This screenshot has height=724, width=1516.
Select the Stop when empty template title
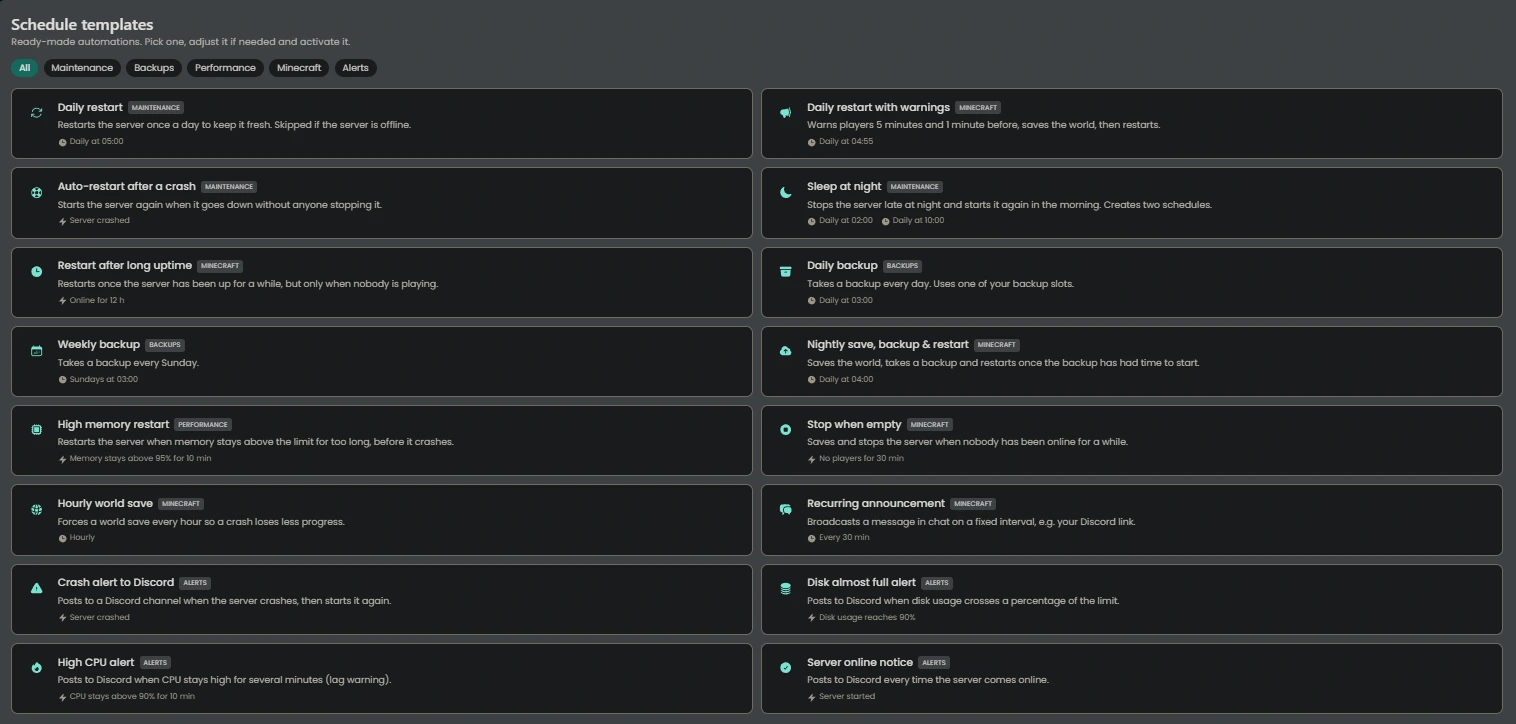pos(854,424)
